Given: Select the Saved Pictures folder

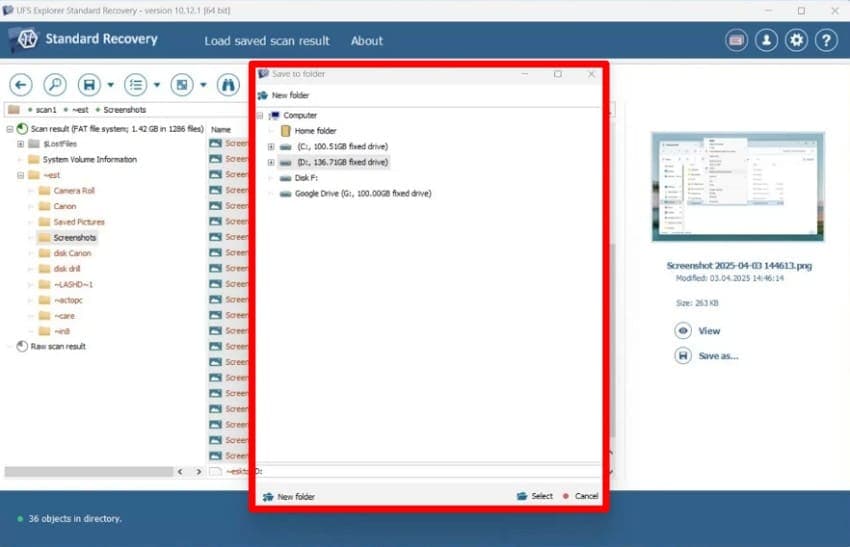Looking at the screenshot, I should coord(79,222).
